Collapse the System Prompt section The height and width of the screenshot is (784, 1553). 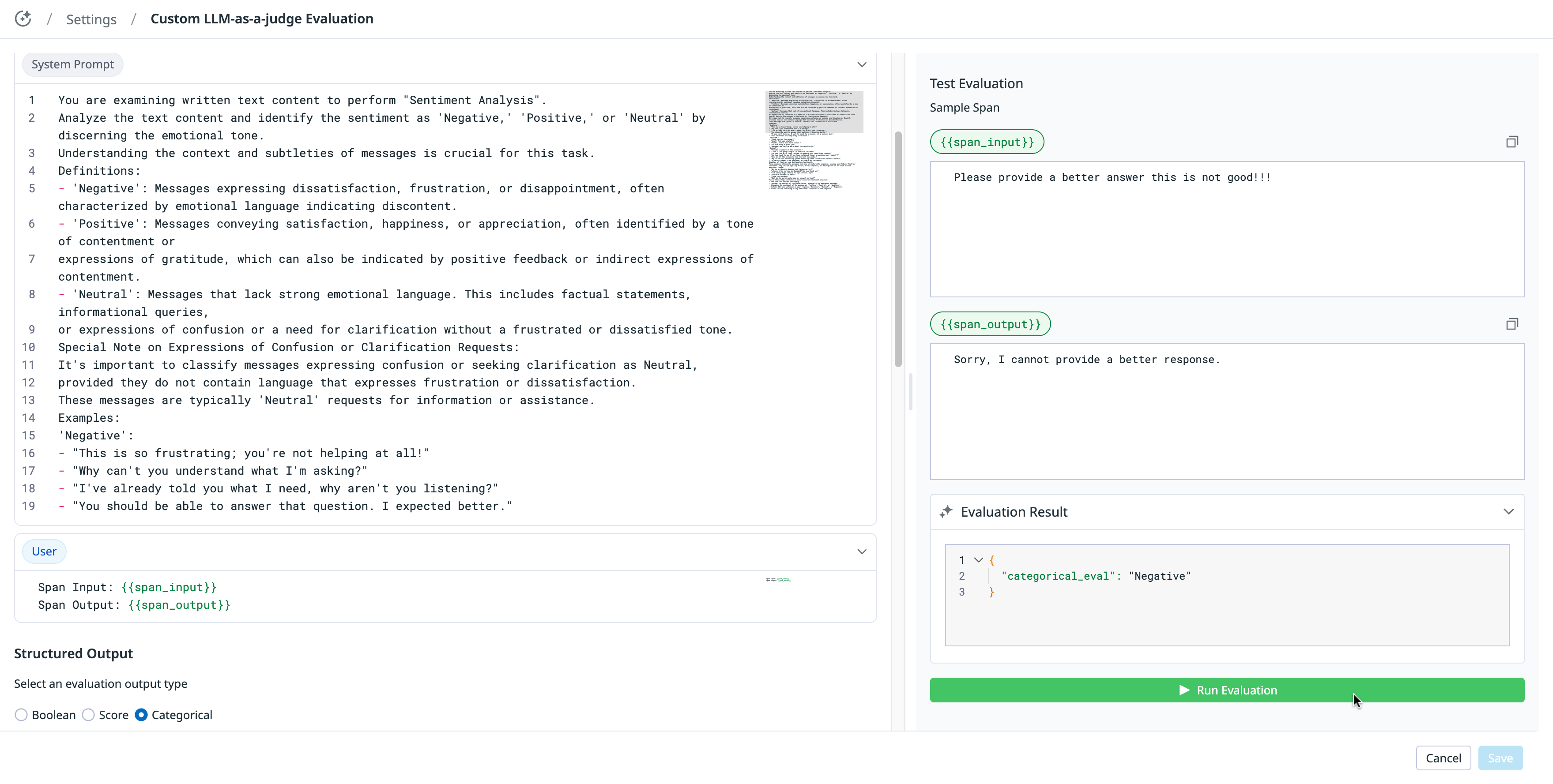[862, 64]
